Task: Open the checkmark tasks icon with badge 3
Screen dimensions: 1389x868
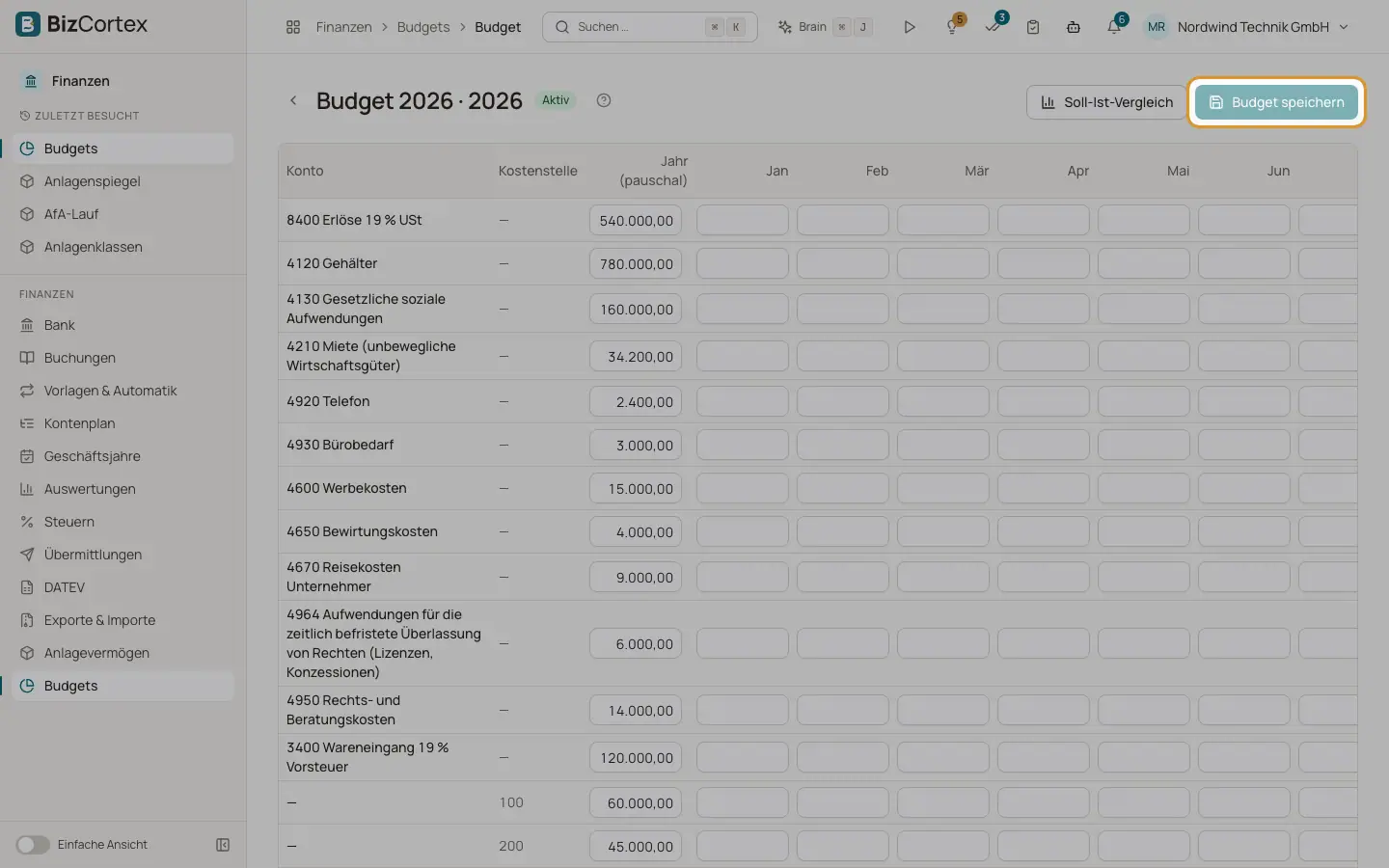Action: coord(993,27)
